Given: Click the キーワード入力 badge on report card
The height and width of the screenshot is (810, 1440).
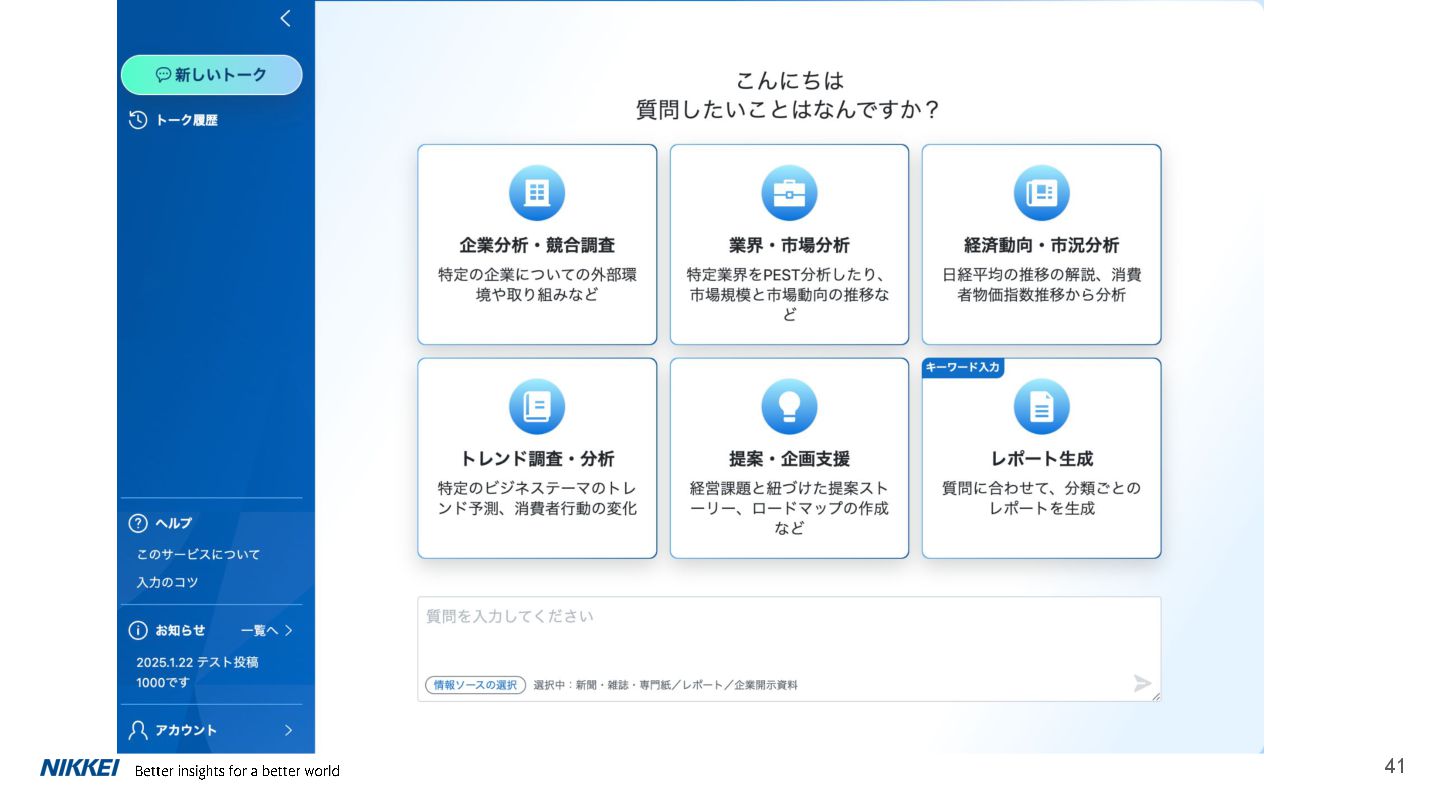Looking at the screenshot, I should [x=962, y=368].
